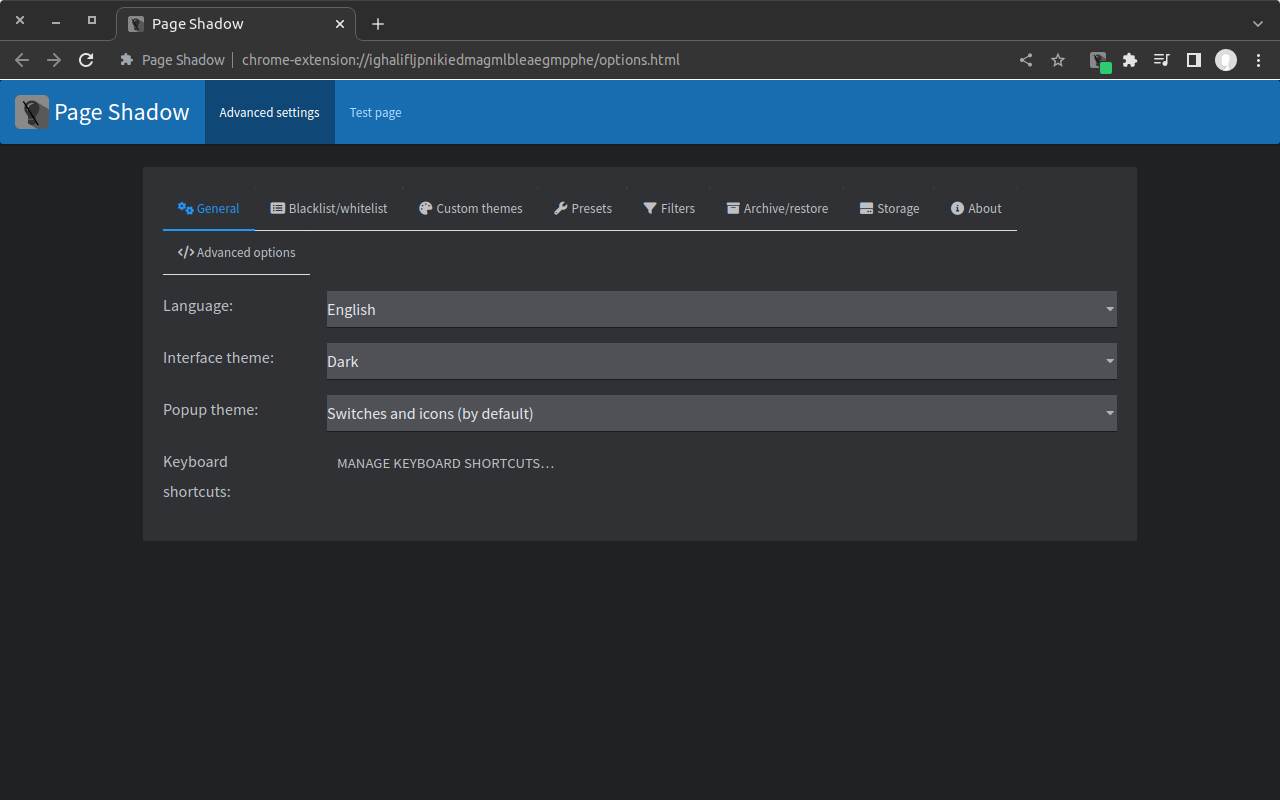Image resolution: width=1280 pixels, height=800 pixels.
Task: Open the About tab
Action: pyautogui.click(x=976, y=209)
